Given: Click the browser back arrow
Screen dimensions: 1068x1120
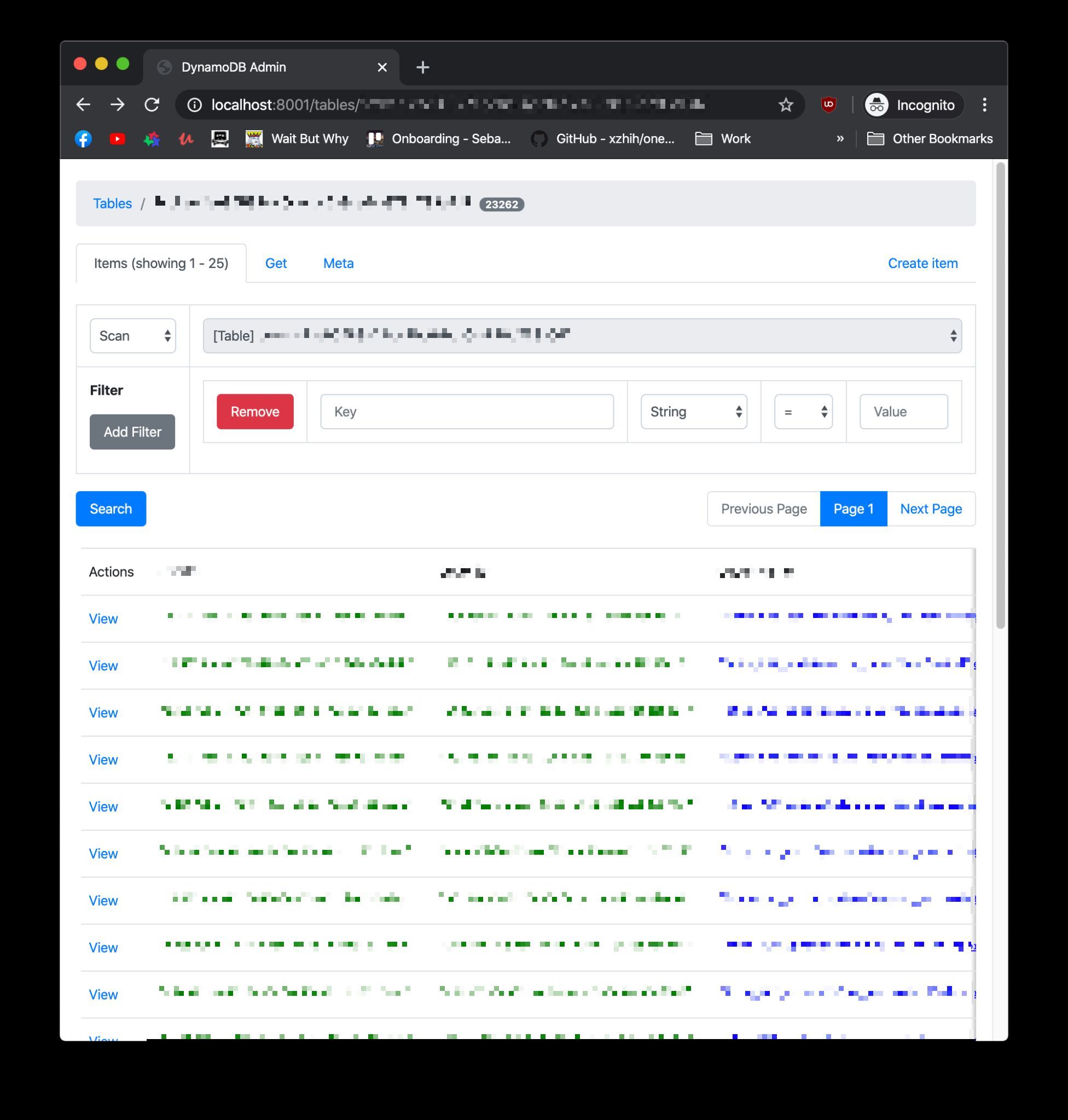Looking at the screenshot, I should pos(83,104).
